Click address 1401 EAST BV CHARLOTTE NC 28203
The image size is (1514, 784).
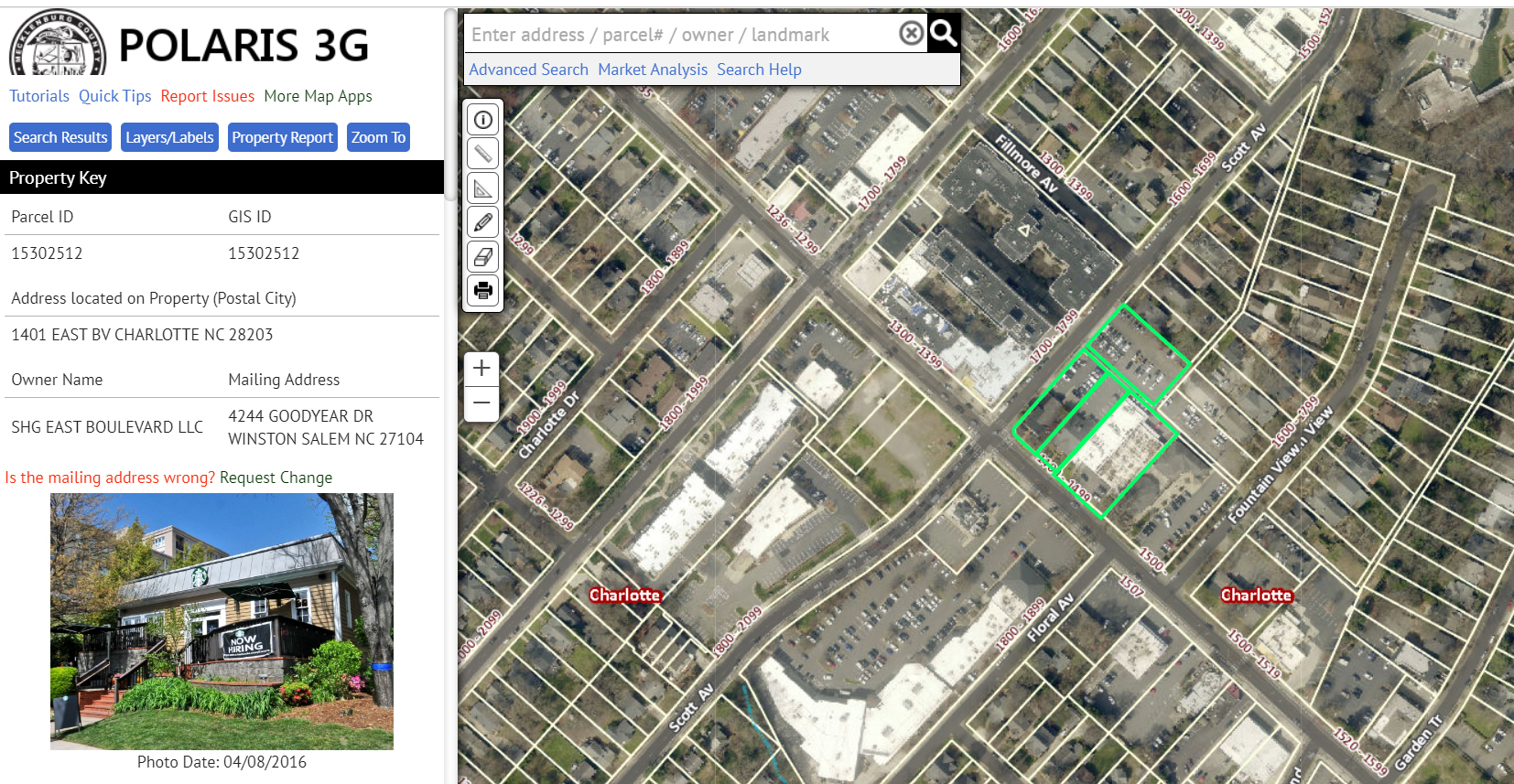pyautogui.click(x=142, y=335)
